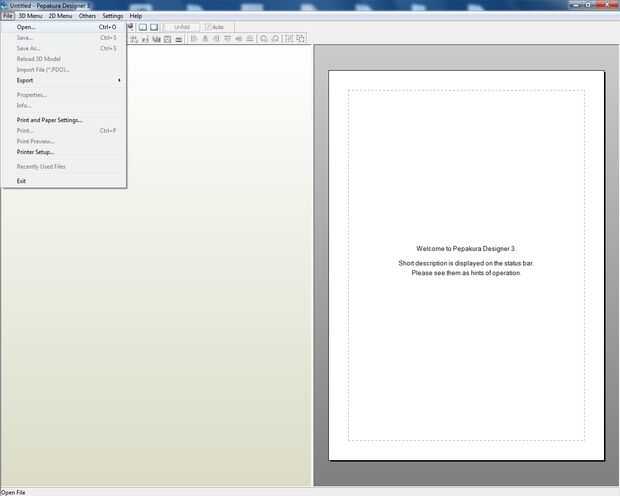This screenshot has height=496, width=620.
Task: Click the single-pane window layout icon
Action: coord(154,27)
